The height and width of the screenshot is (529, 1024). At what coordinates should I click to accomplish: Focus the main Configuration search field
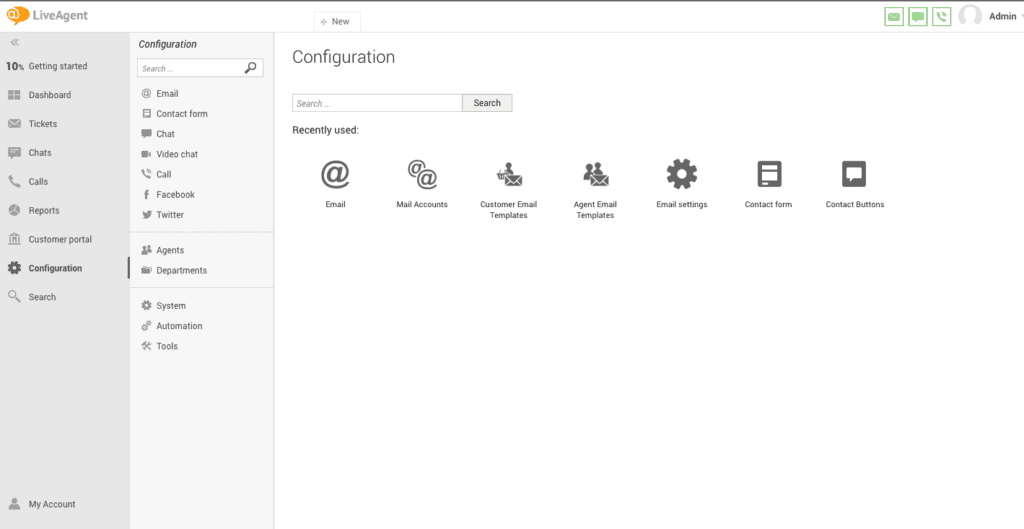pyautogui.click(x=377, y=103)
